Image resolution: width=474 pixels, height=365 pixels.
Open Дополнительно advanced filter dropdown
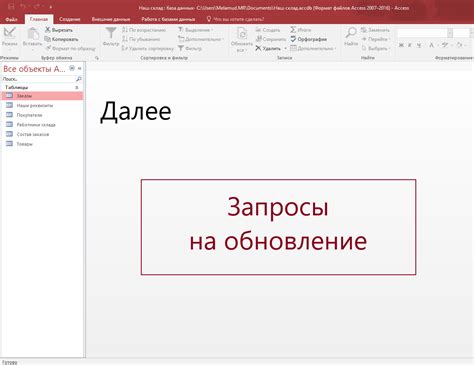(201, 39)
